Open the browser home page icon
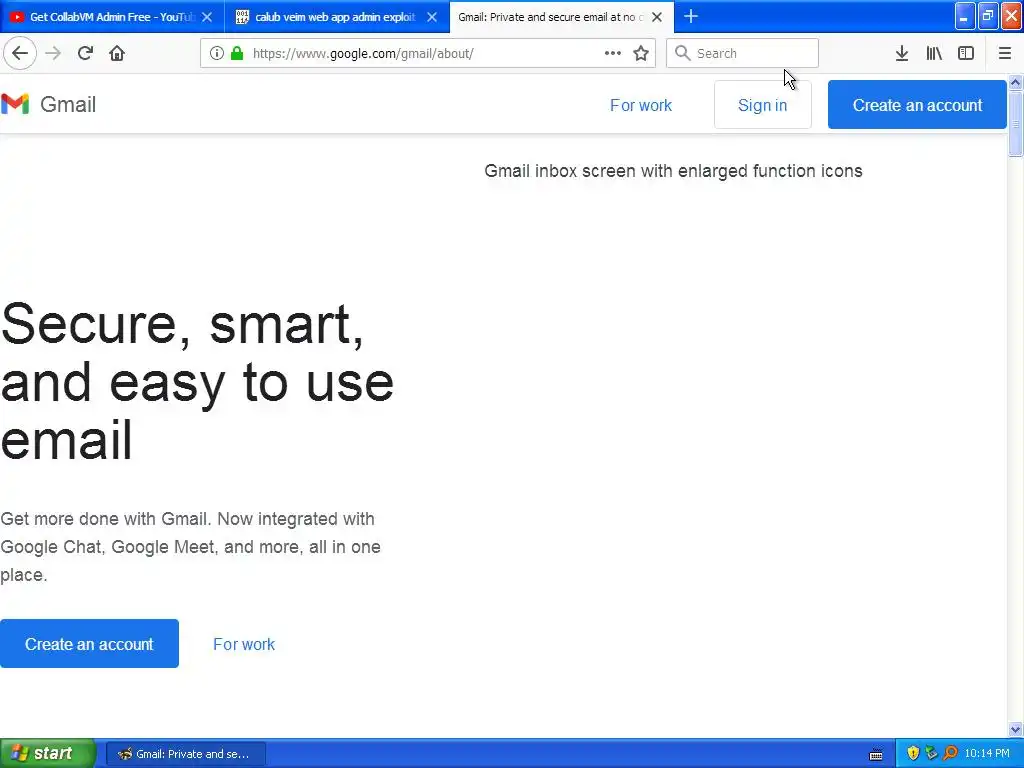The image size is (1024, 768). 117,53
